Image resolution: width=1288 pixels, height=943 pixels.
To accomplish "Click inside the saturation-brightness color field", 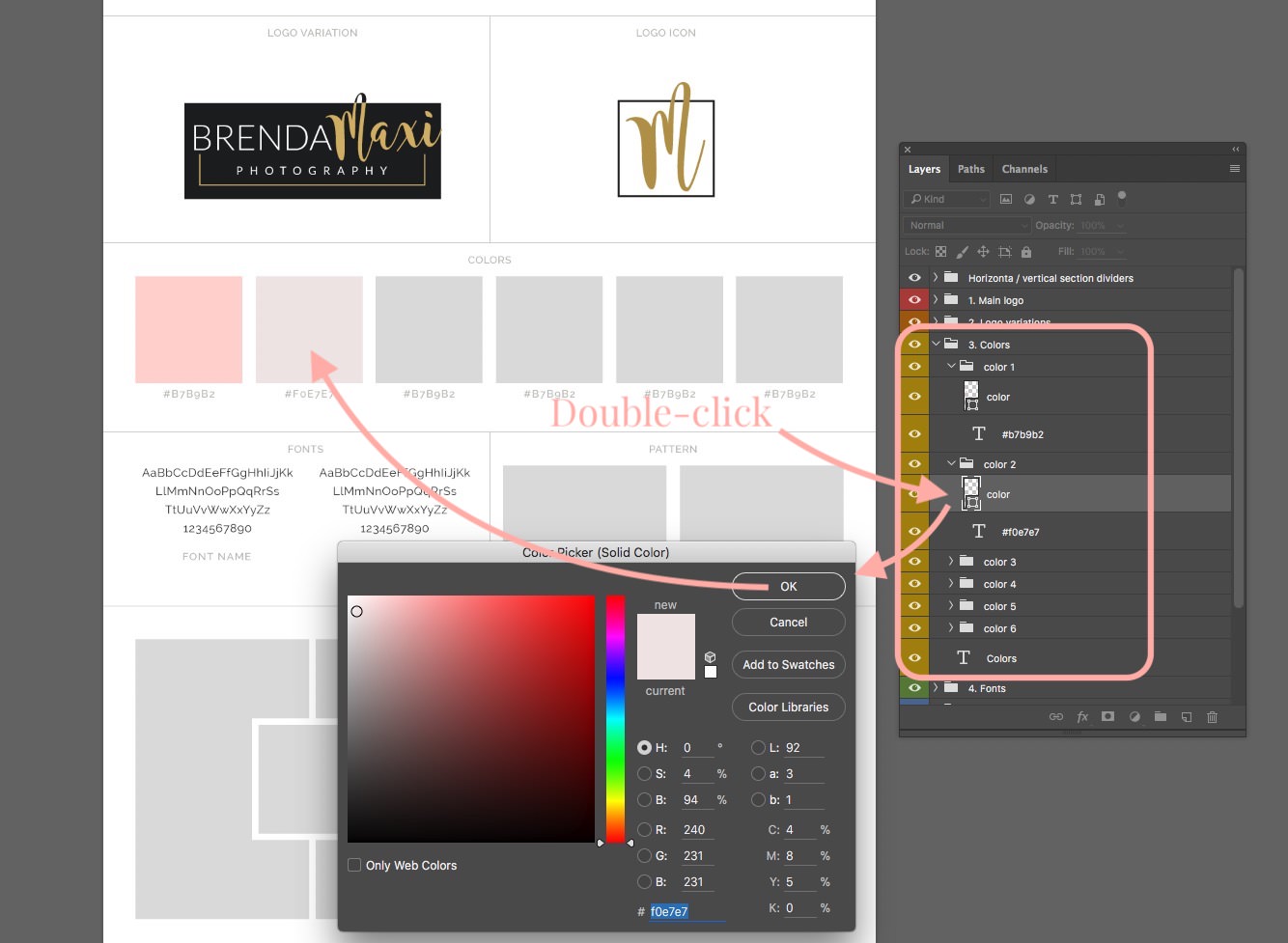I will [471, 719].
